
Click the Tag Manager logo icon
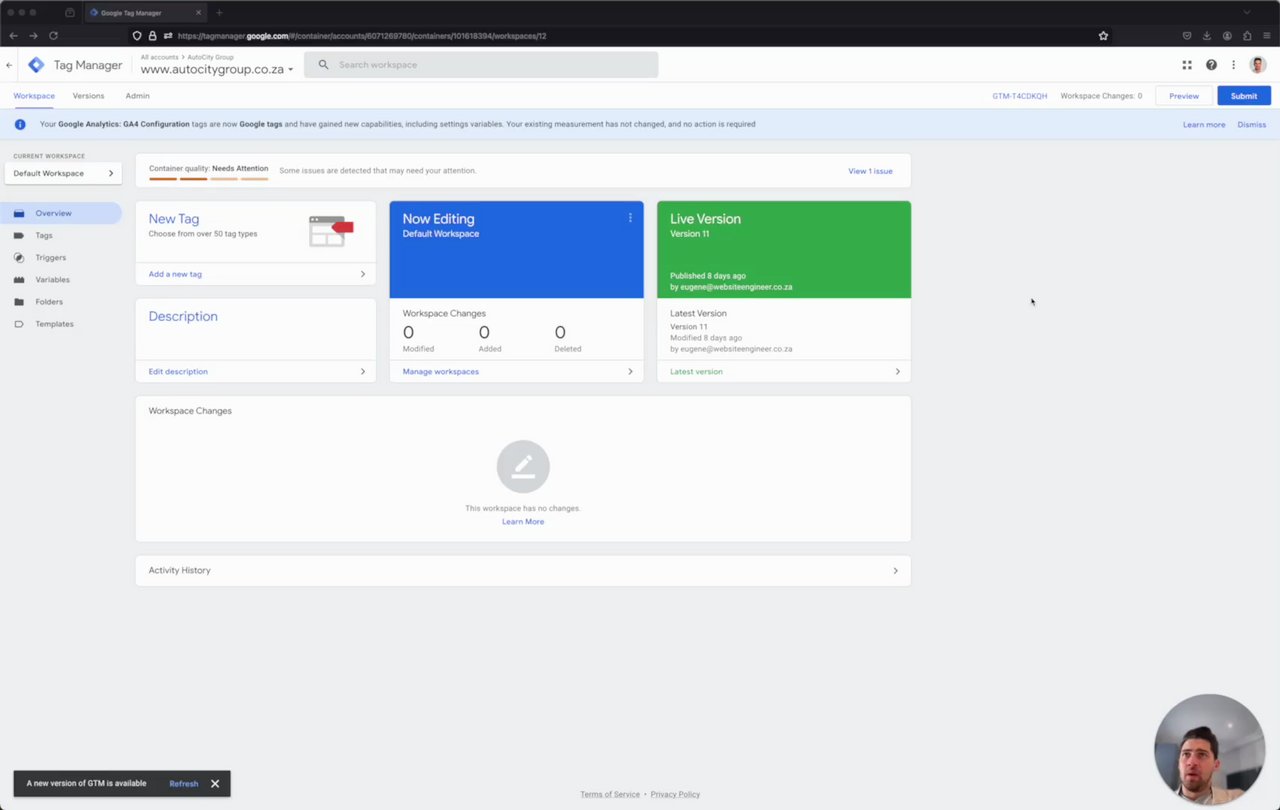36,65
